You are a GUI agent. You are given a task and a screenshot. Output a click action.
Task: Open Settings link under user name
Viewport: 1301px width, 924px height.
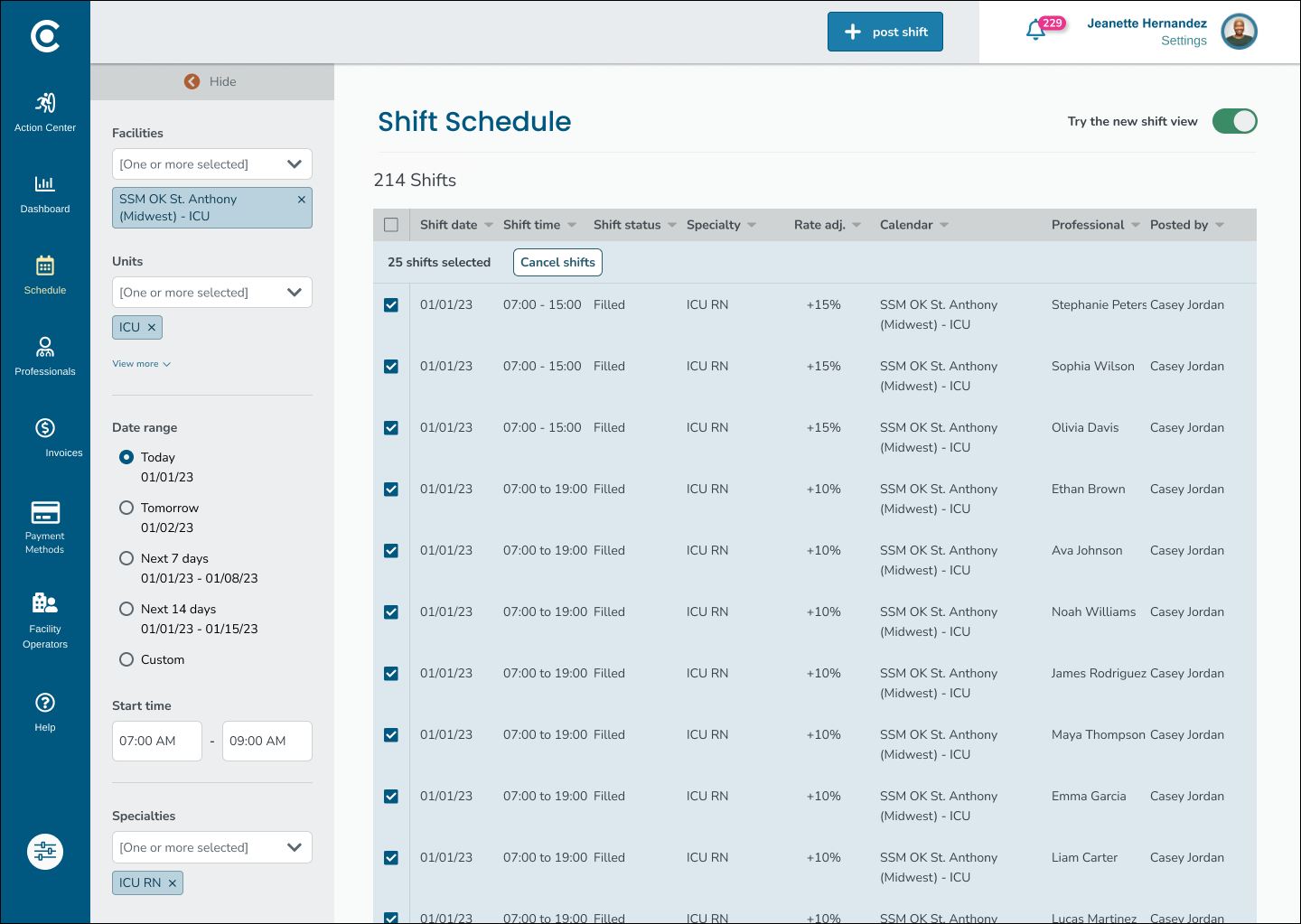[1184, 41]
